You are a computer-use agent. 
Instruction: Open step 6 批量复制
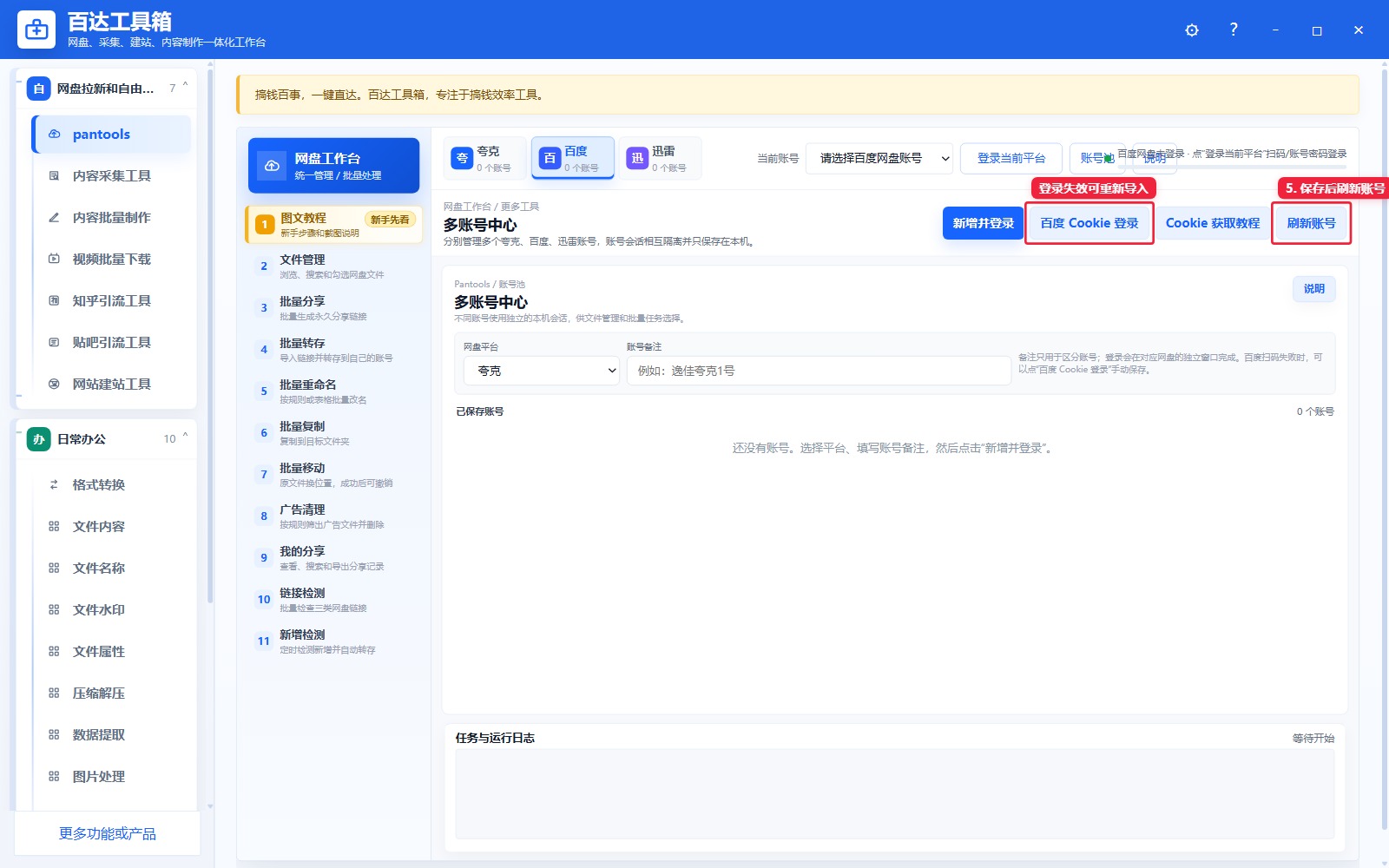tap(334, 433)
